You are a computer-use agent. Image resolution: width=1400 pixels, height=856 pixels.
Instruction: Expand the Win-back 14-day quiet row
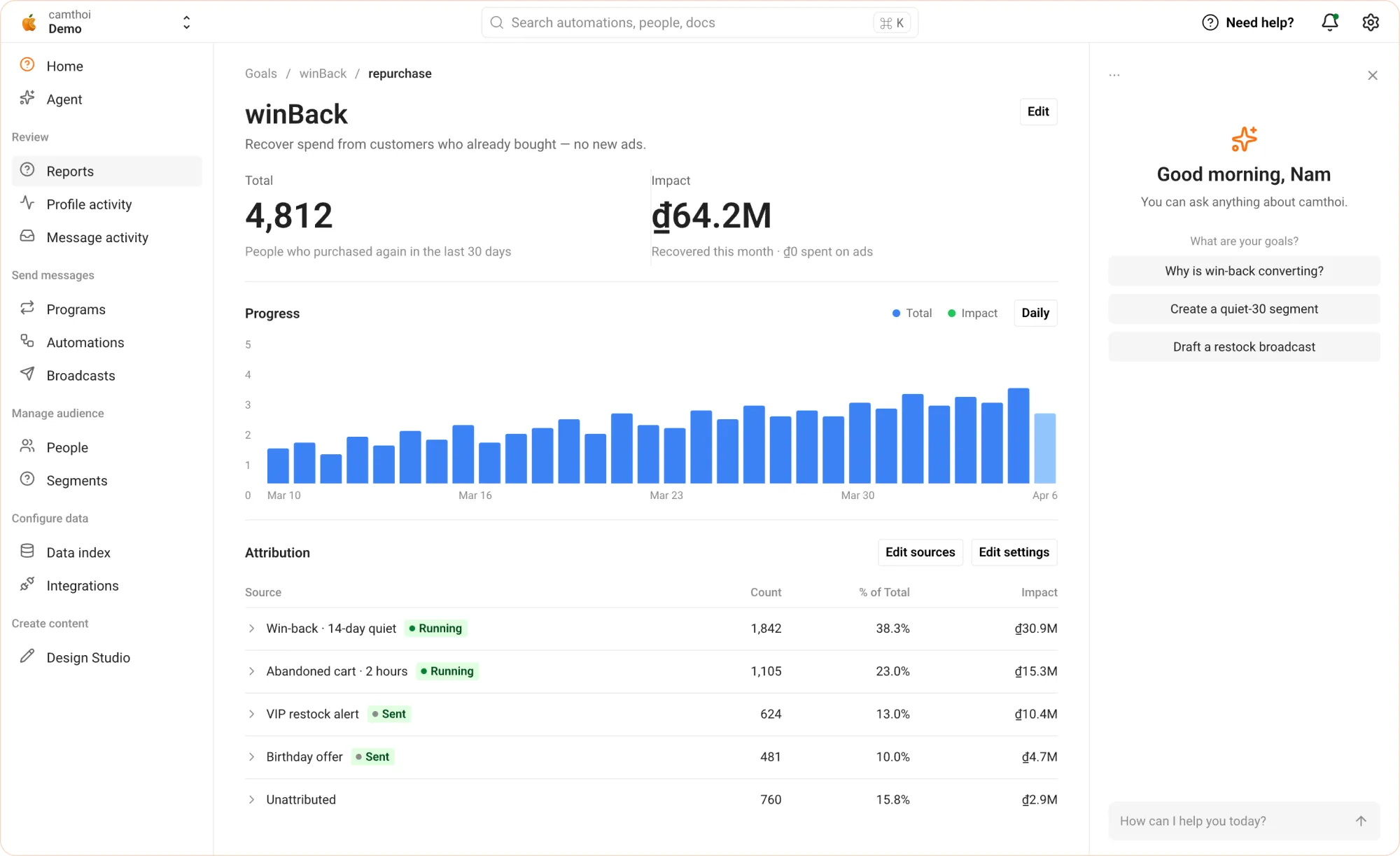point(251,629)
